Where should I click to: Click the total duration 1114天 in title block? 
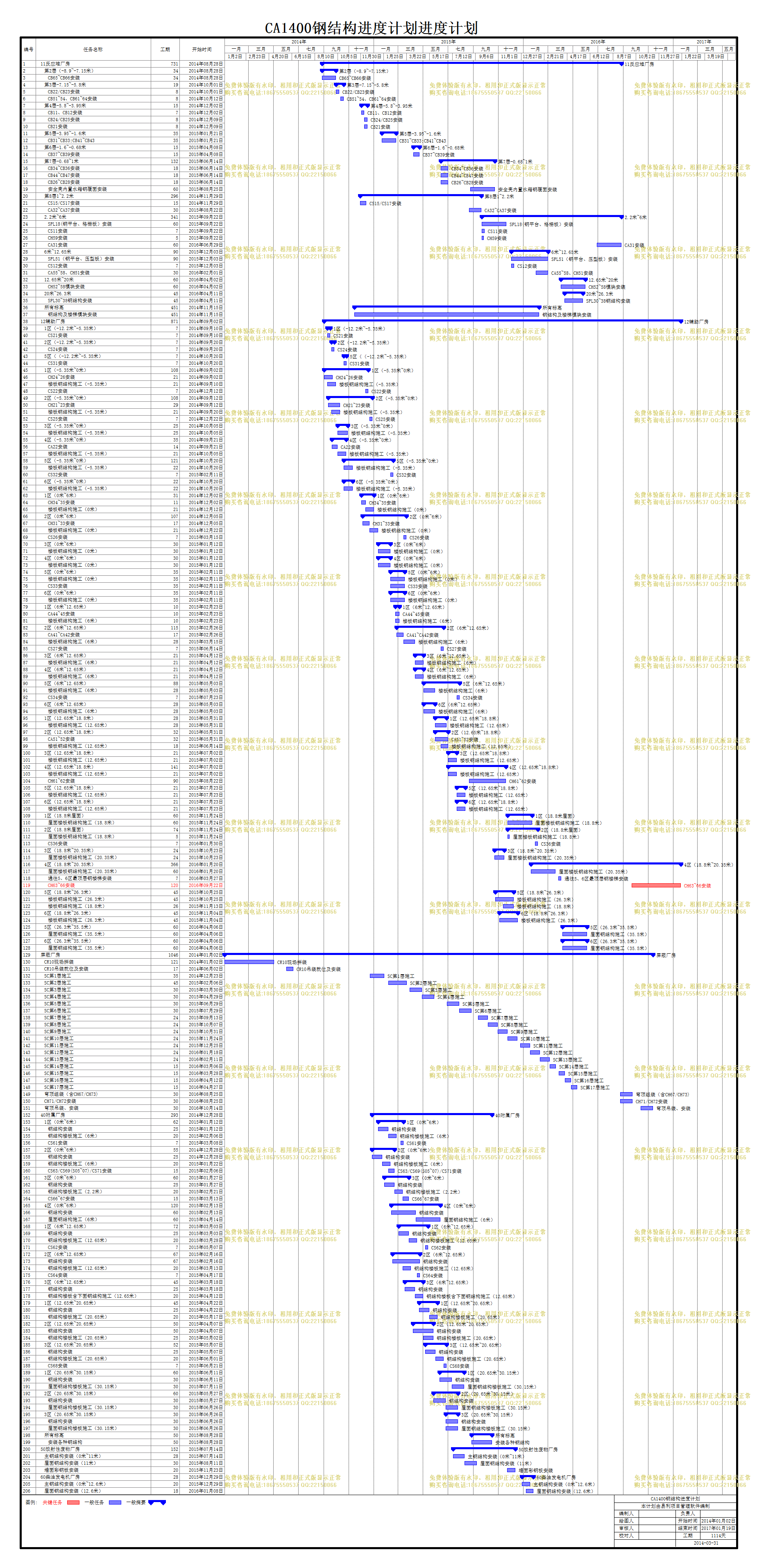[717, 1536]
